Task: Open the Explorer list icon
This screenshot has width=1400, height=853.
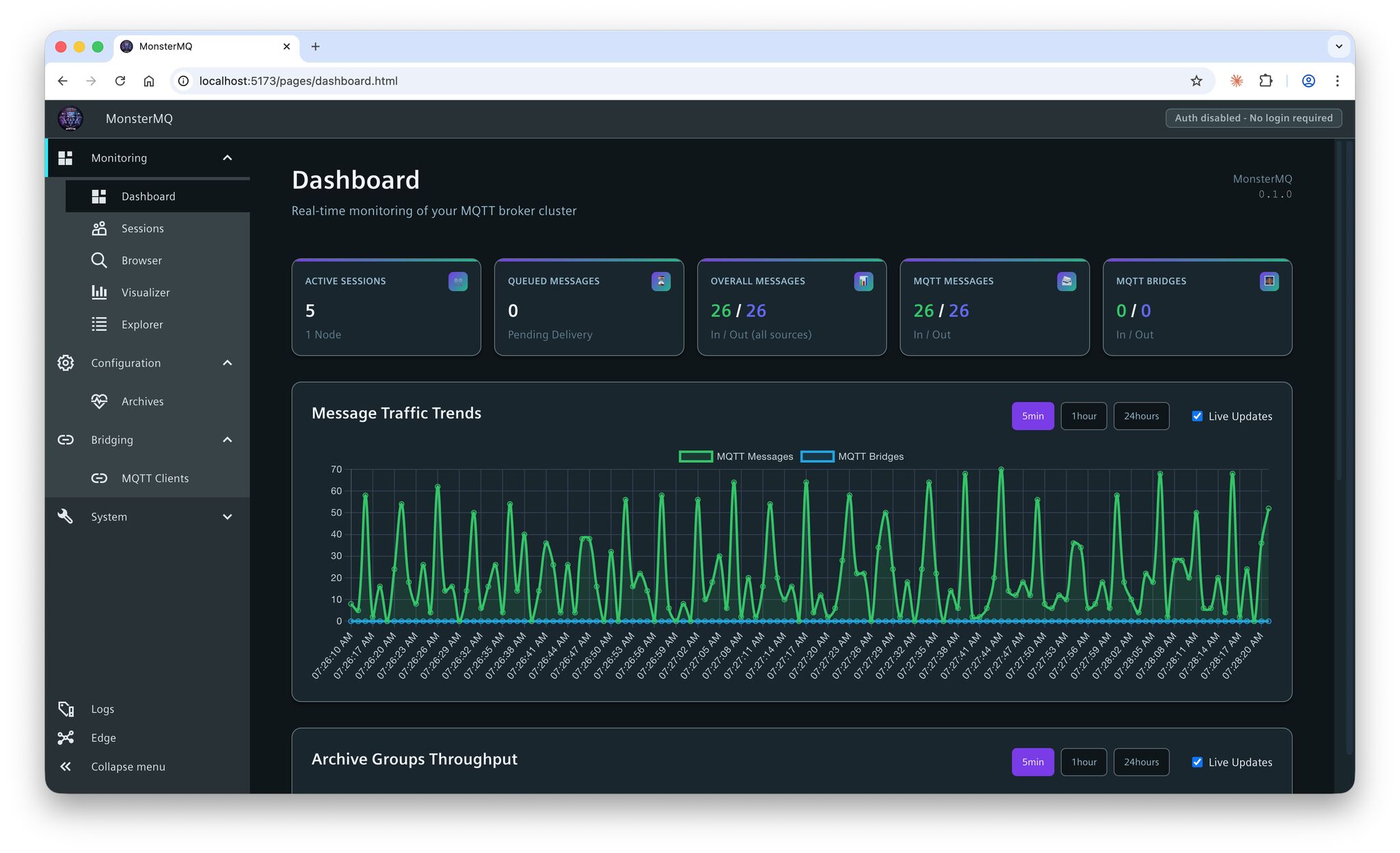Action: 99,325
